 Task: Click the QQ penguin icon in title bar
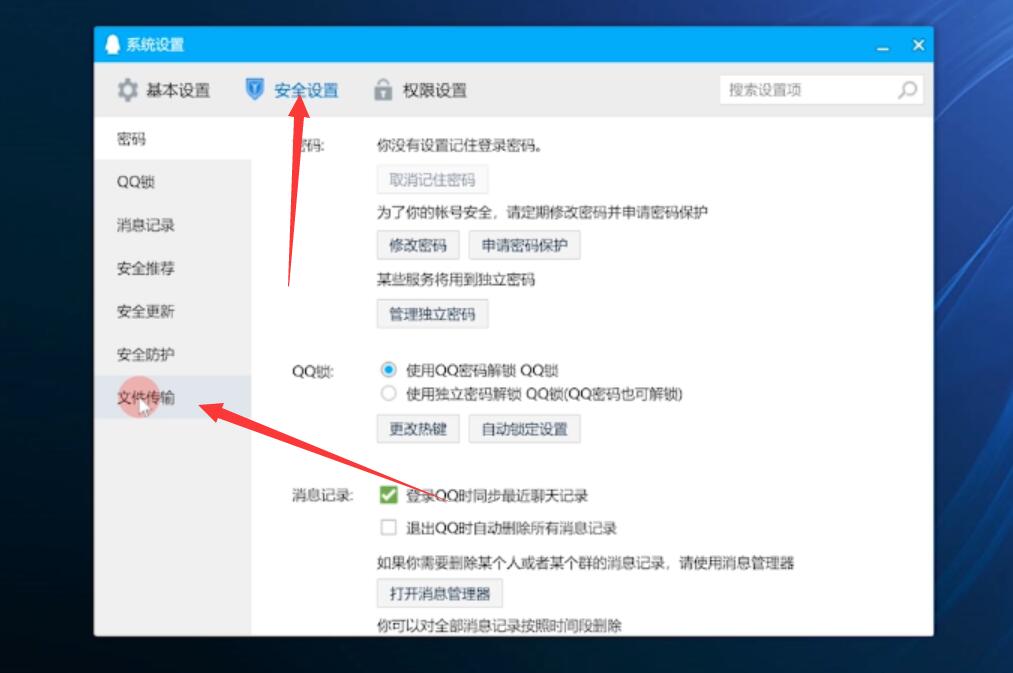(x=112, y=45)
